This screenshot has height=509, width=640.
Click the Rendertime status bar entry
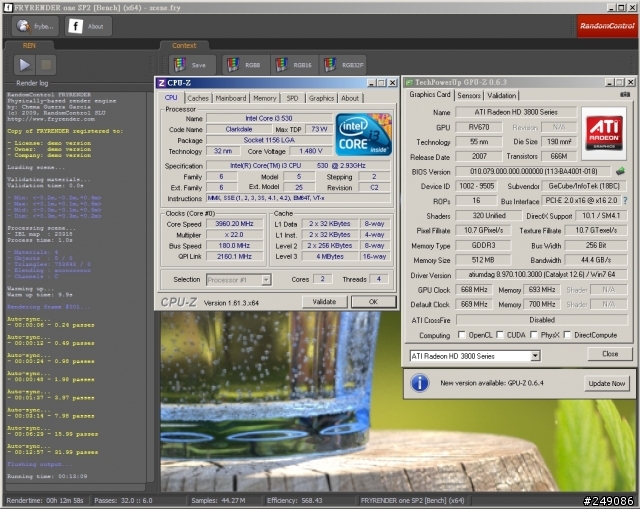(x=45, y=500)
